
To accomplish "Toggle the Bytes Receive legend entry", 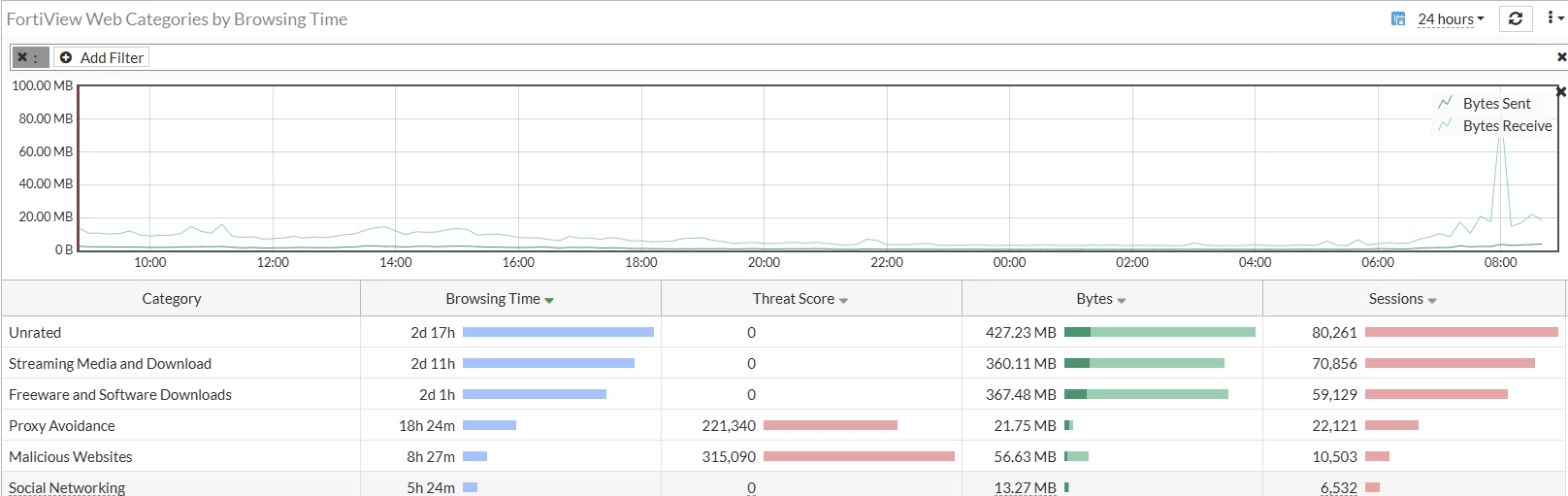I will pyautogui.click(x=1495, y=125).
